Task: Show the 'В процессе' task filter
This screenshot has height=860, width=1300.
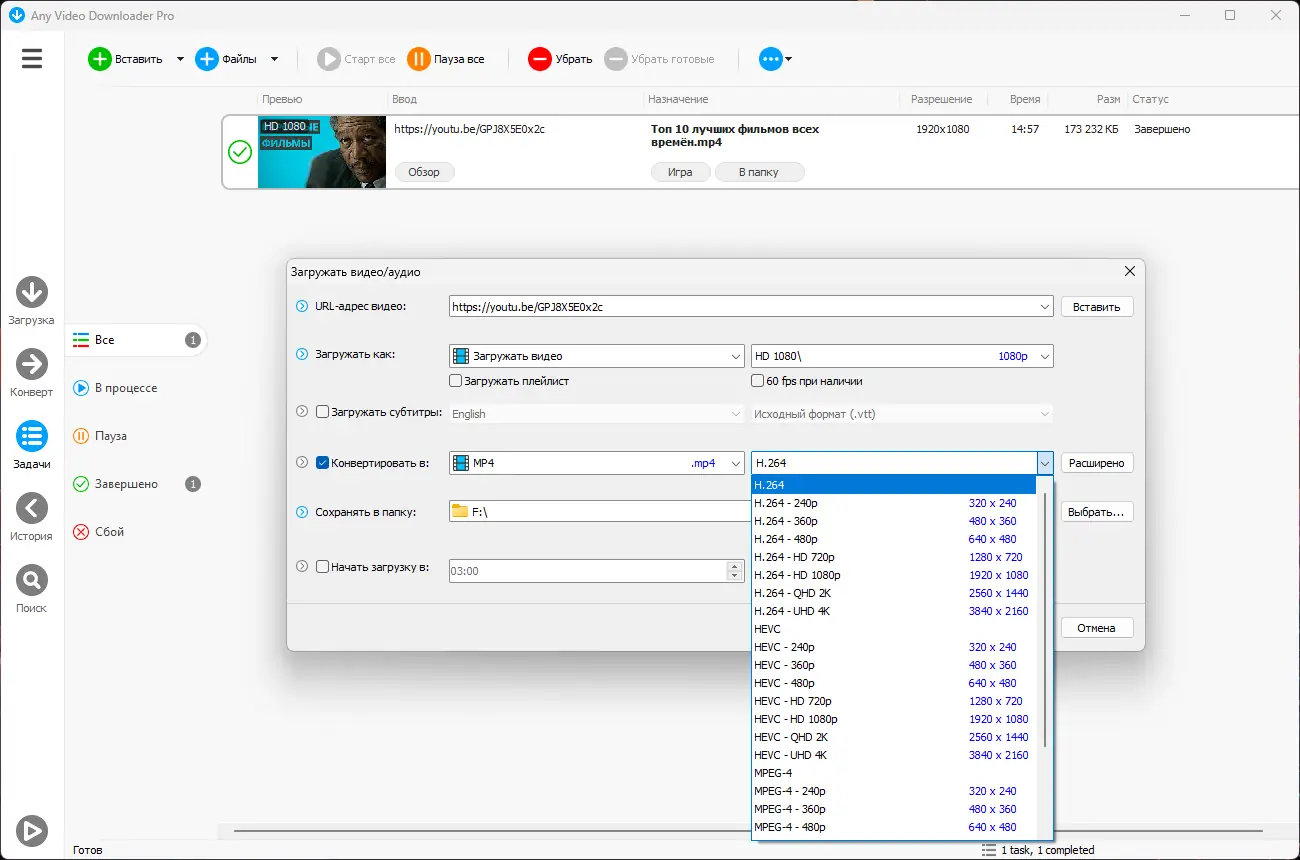Action: click(x=136, y=388)
